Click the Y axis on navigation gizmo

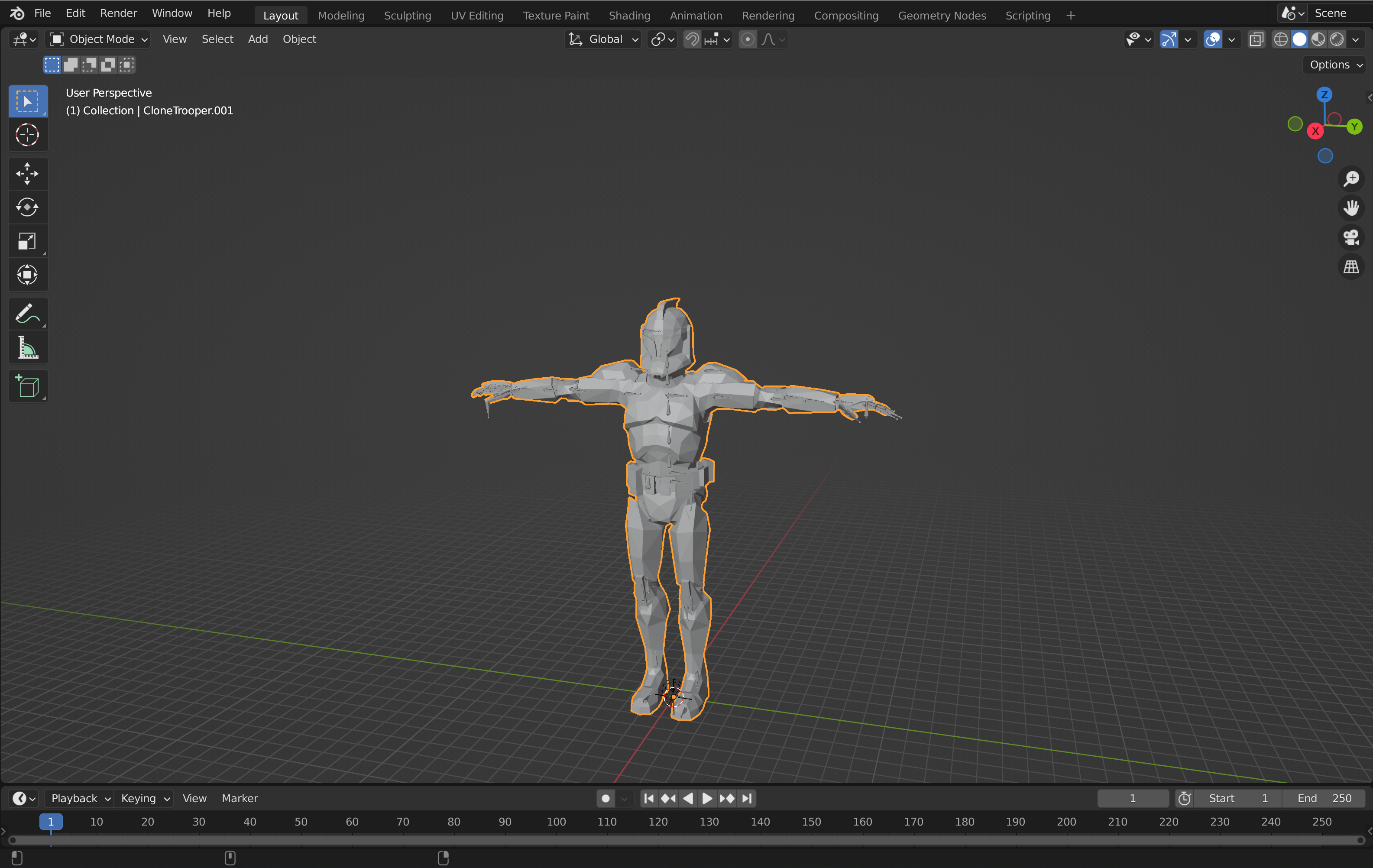tap(1354, 126)
